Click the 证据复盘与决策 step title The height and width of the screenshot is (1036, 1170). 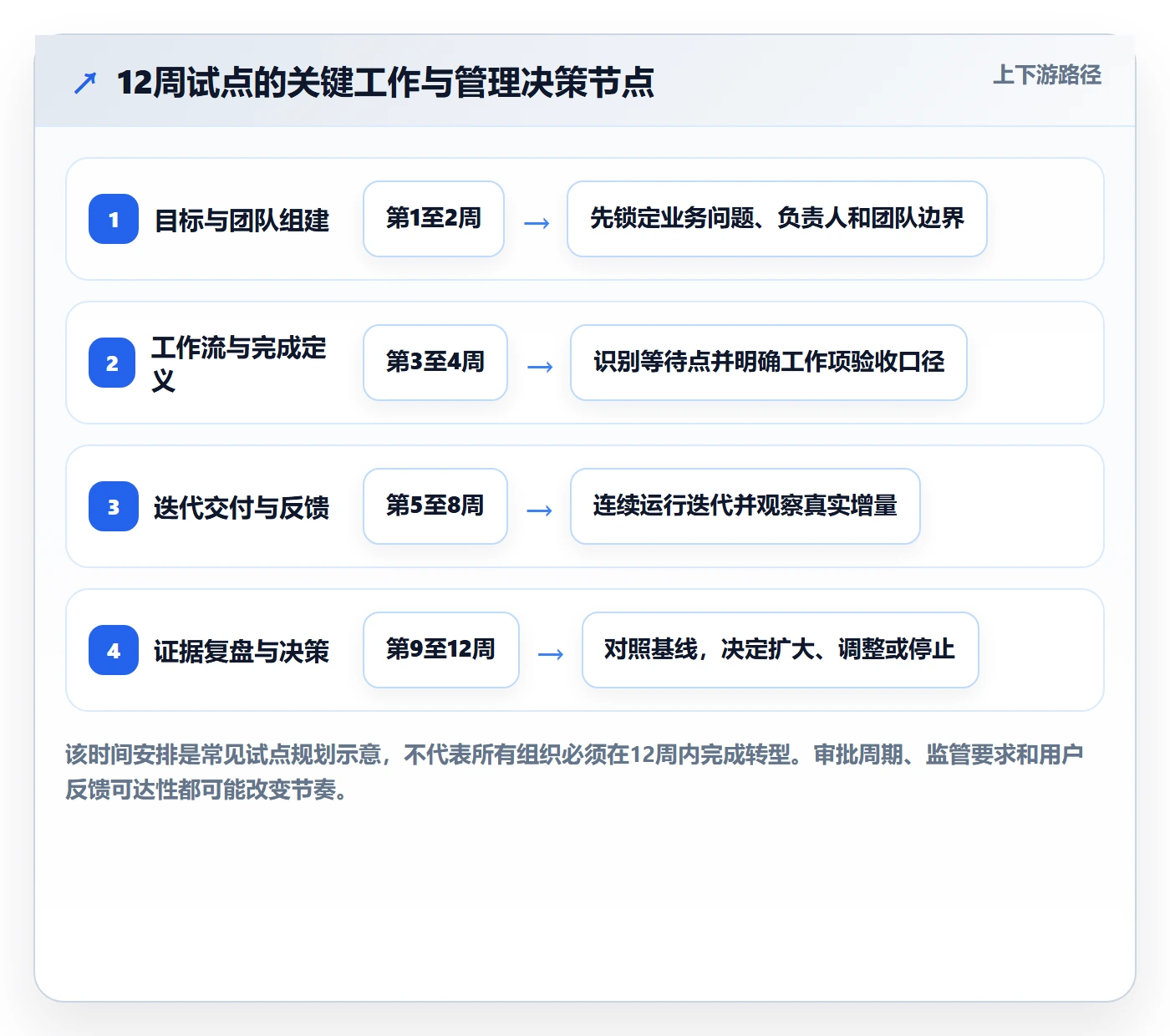pos(242,651)
